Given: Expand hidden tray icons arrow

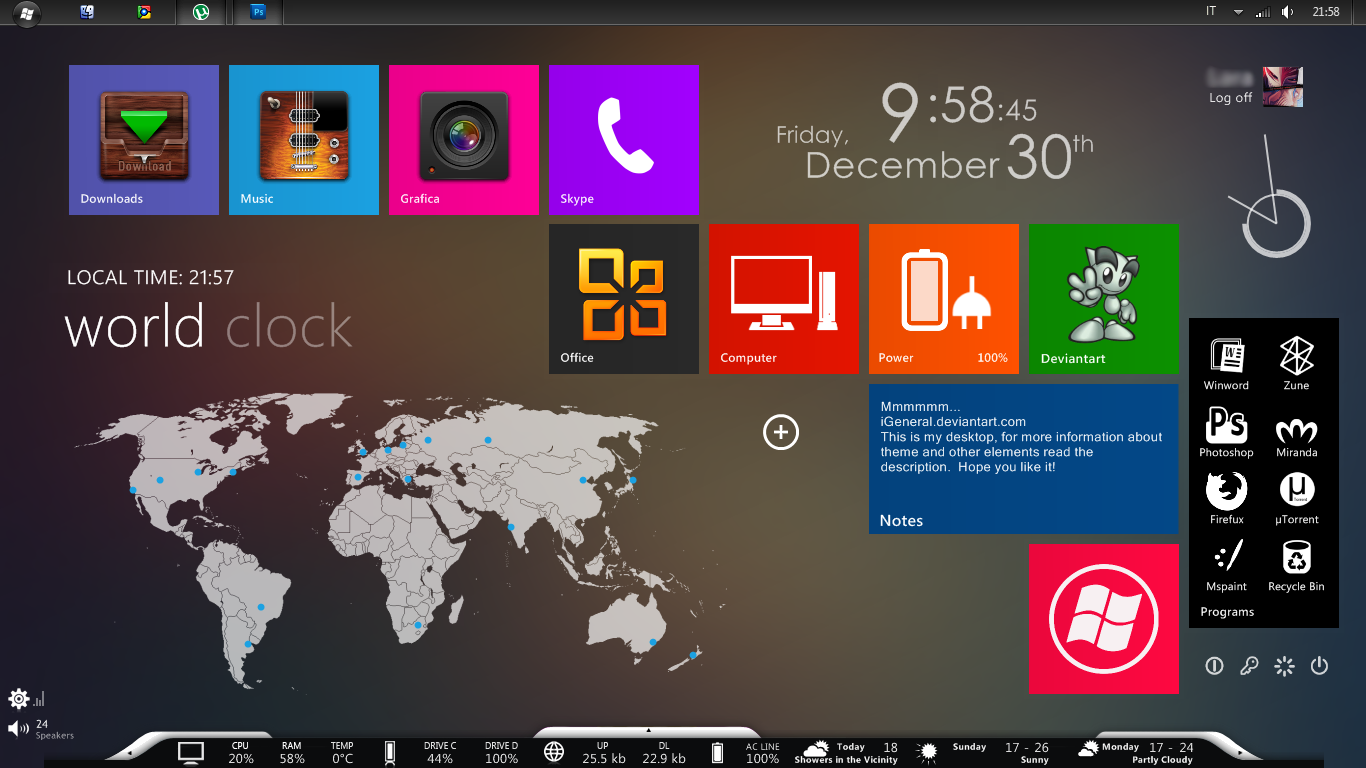Looking at the screenshot, I should click(1238, 12).
